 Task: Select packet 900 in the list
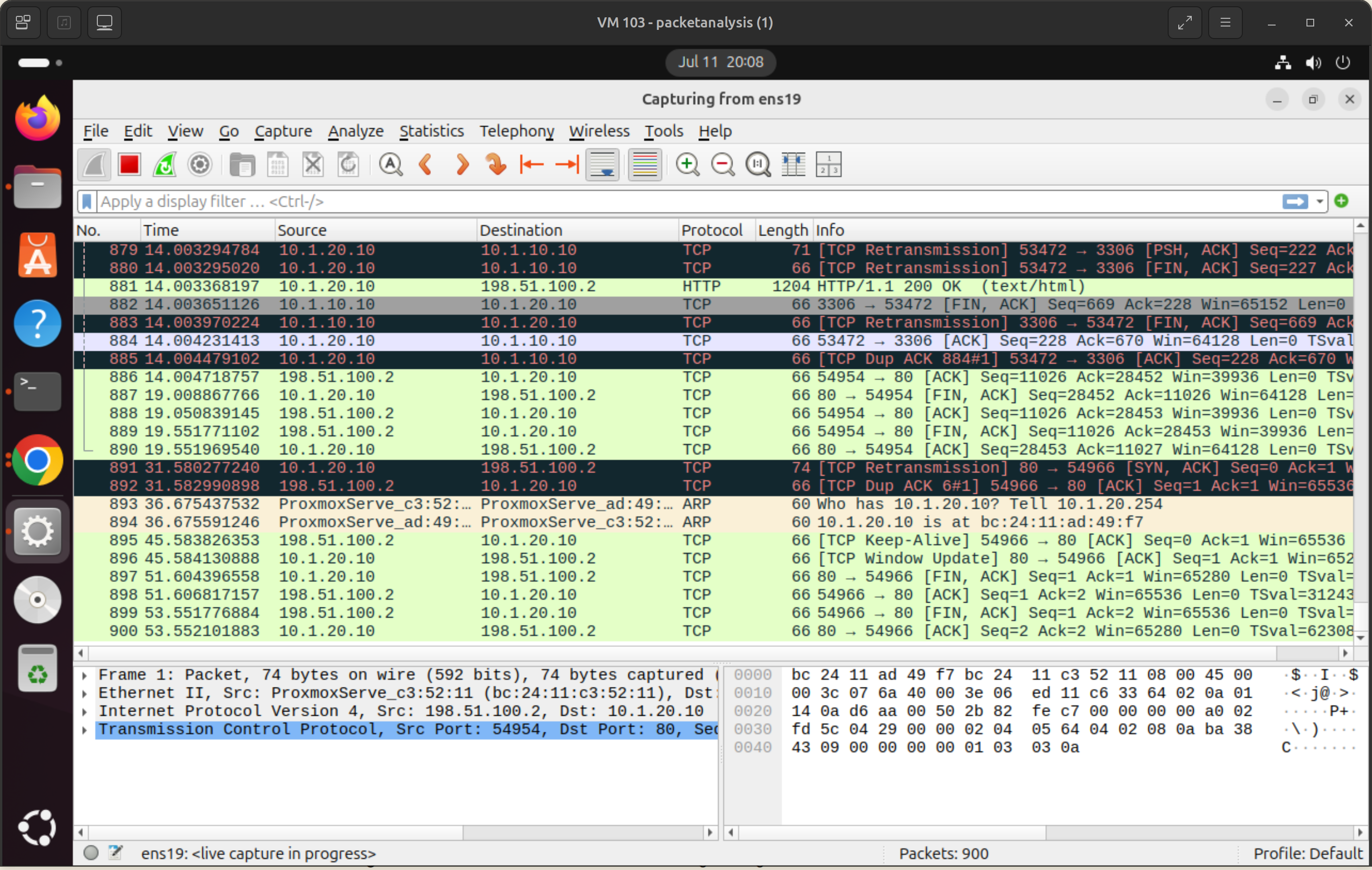(x=713, y=632)
